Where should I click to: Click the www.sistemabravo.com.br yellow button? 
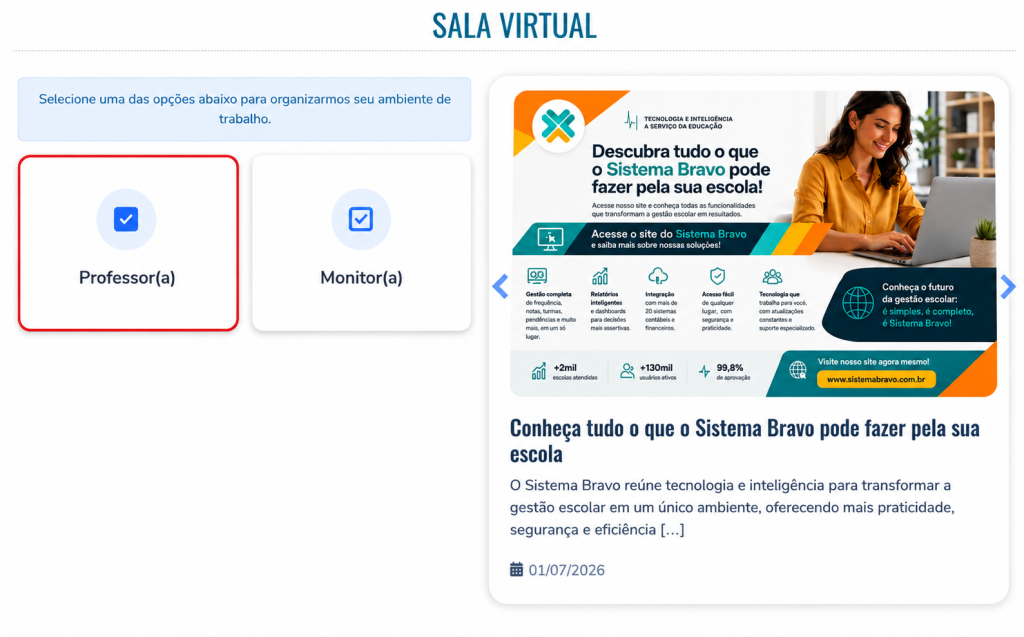click(876, 379)
